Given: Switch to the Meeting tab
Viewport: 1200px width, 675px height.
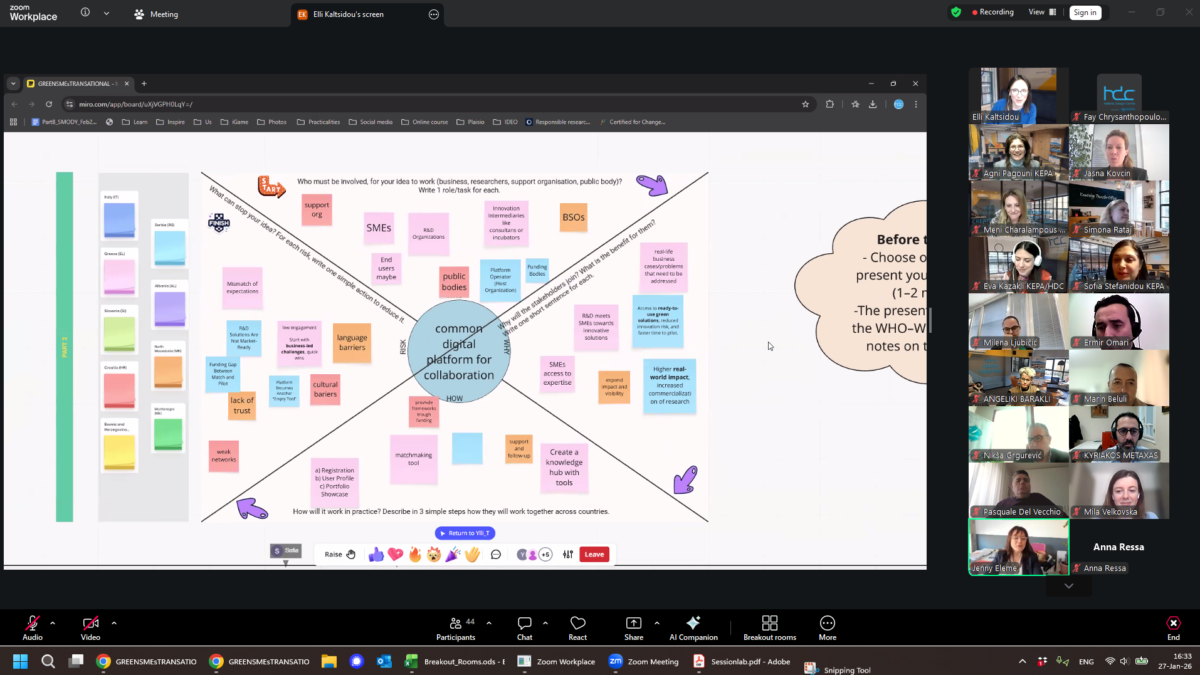Looking at the screenshot, I should click(x=157, y=14).
